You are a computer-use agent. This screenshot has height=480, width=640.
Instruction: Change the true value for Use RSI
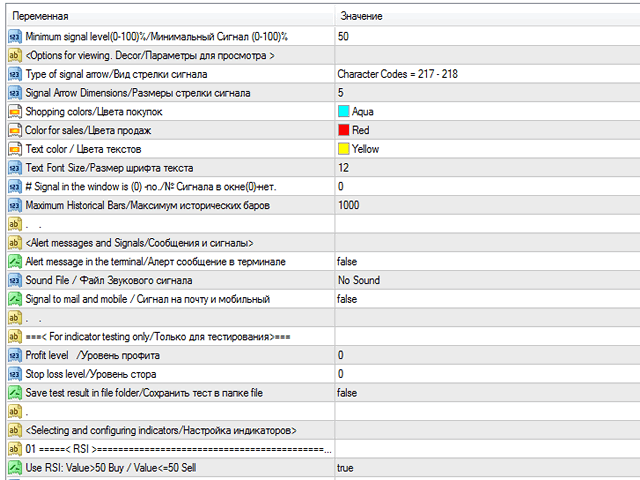click(x=345, y=468)
